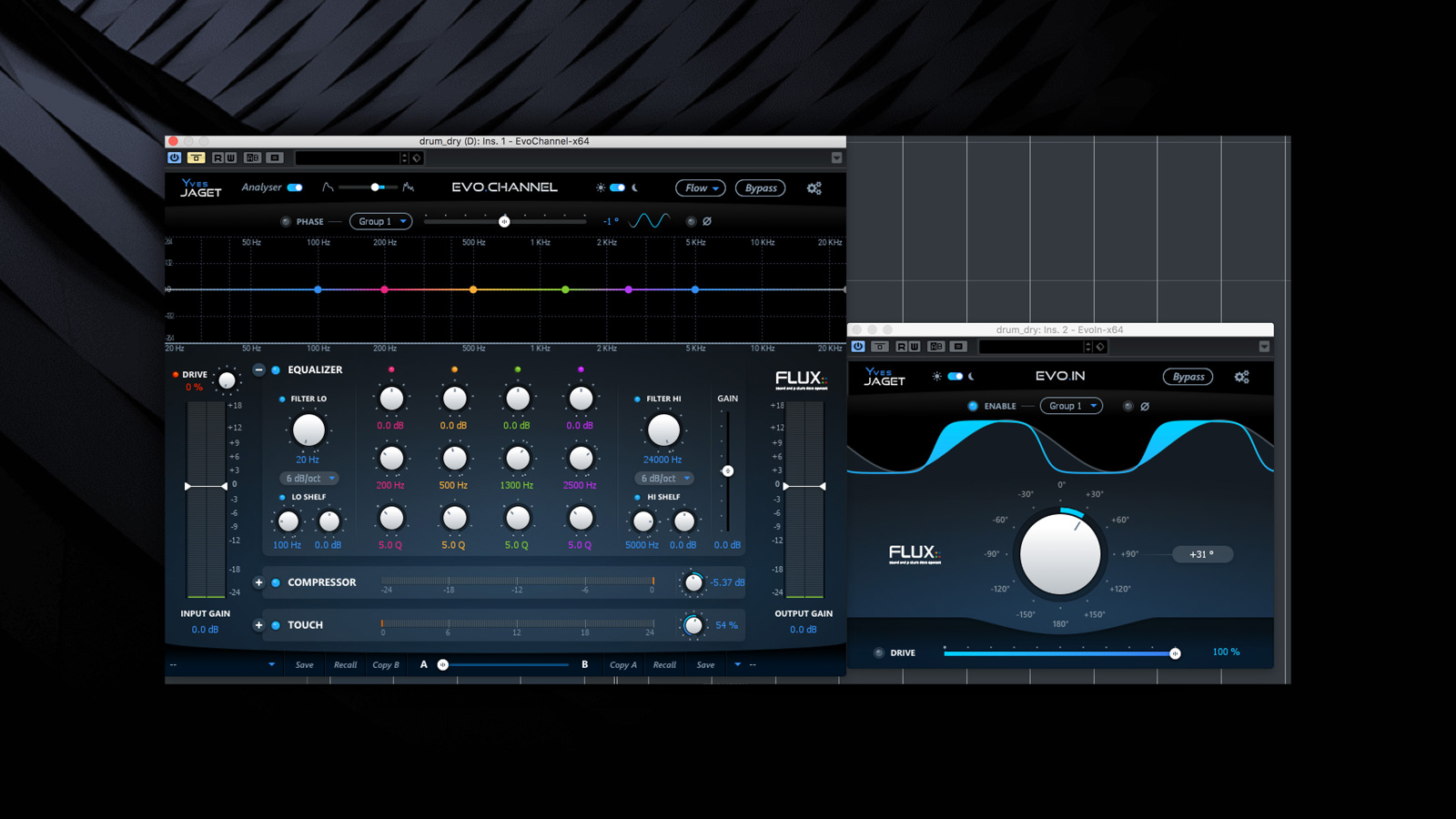The height and width of the screenshot is (819, 1456).
Task: Toggle the FILTER HI enable LED
Action: (x=637, y=399)
